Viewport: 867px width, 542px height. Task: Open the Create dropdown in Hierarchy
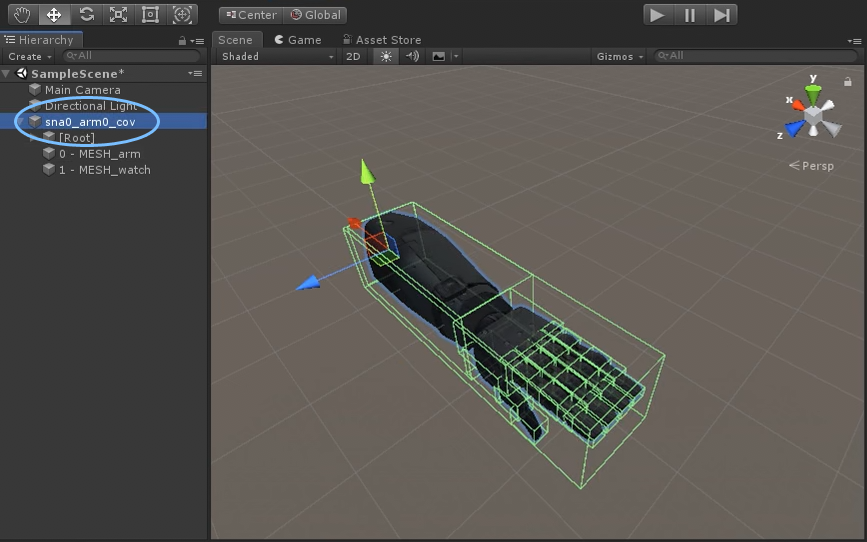(x=29, y=56)
